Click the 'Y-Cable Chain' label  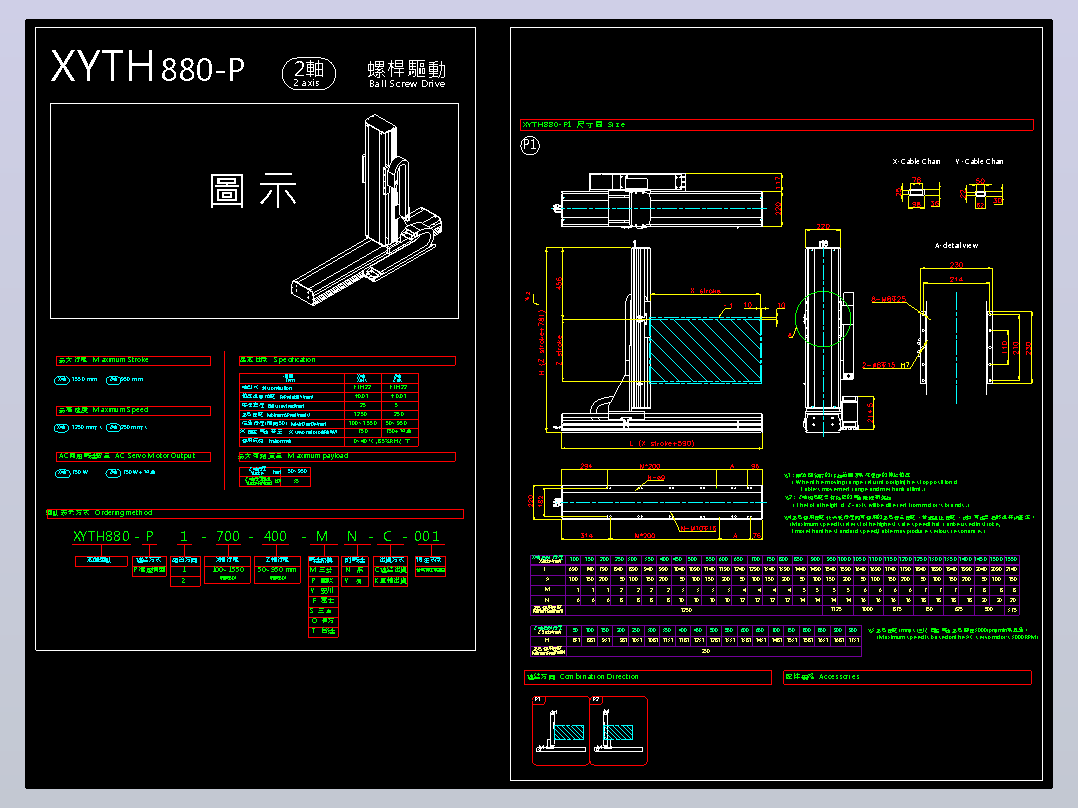tap(979, 162)
